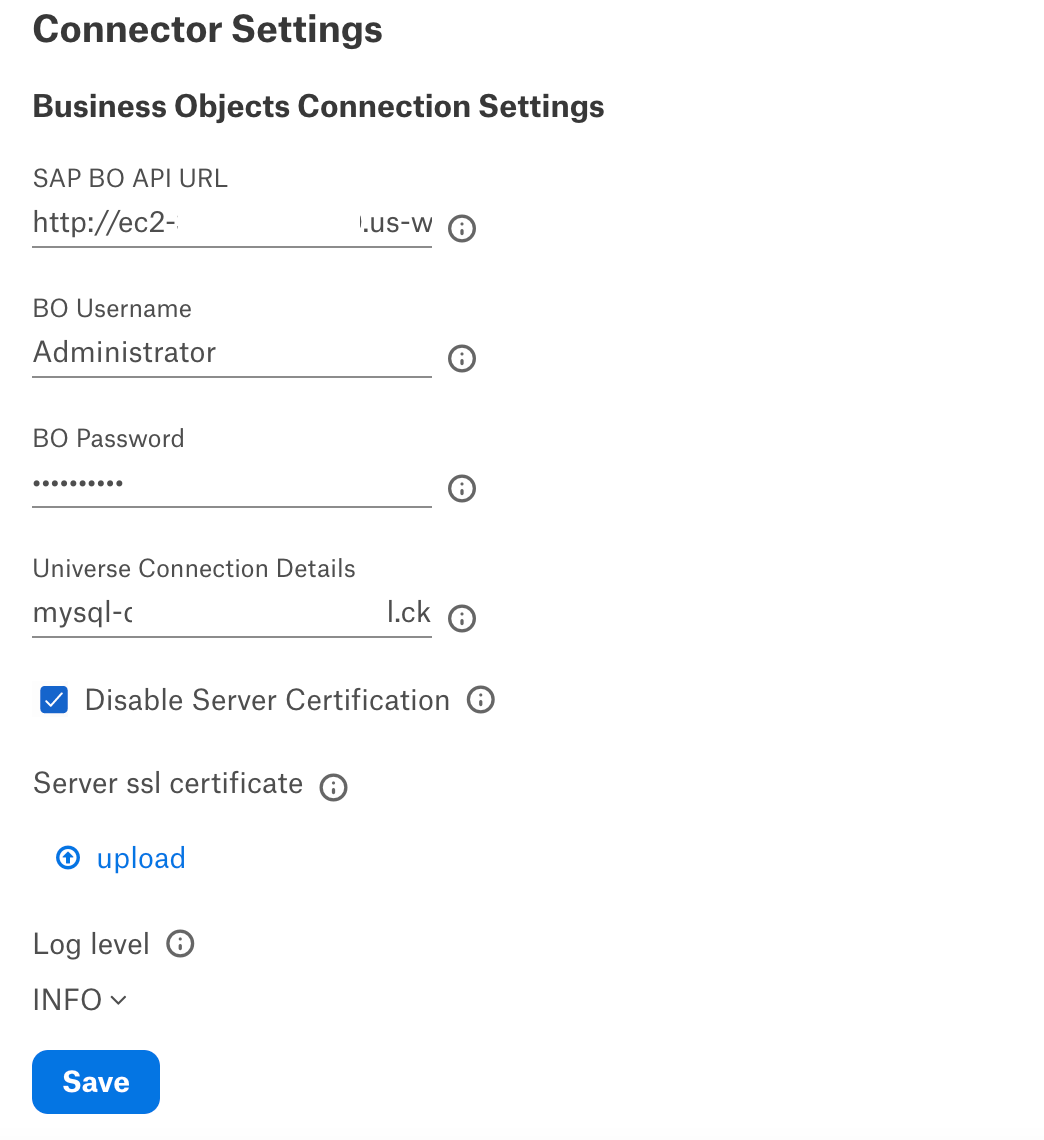
Task: Click info icon next to SAP BO API URL
Action: pyautogui.click(x=462, y=228)
